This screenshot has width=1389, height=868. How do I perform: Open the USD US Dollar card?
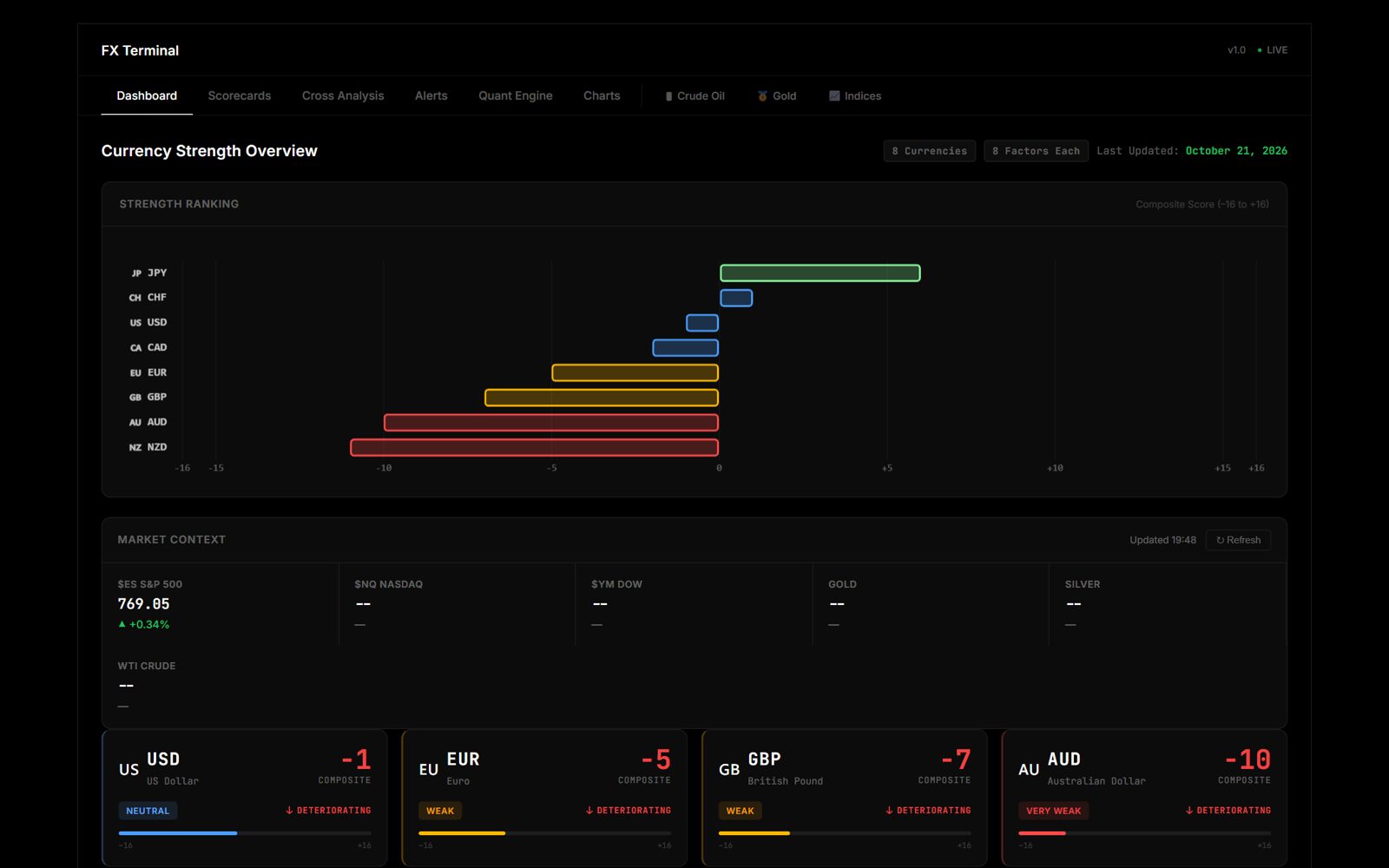245,798
